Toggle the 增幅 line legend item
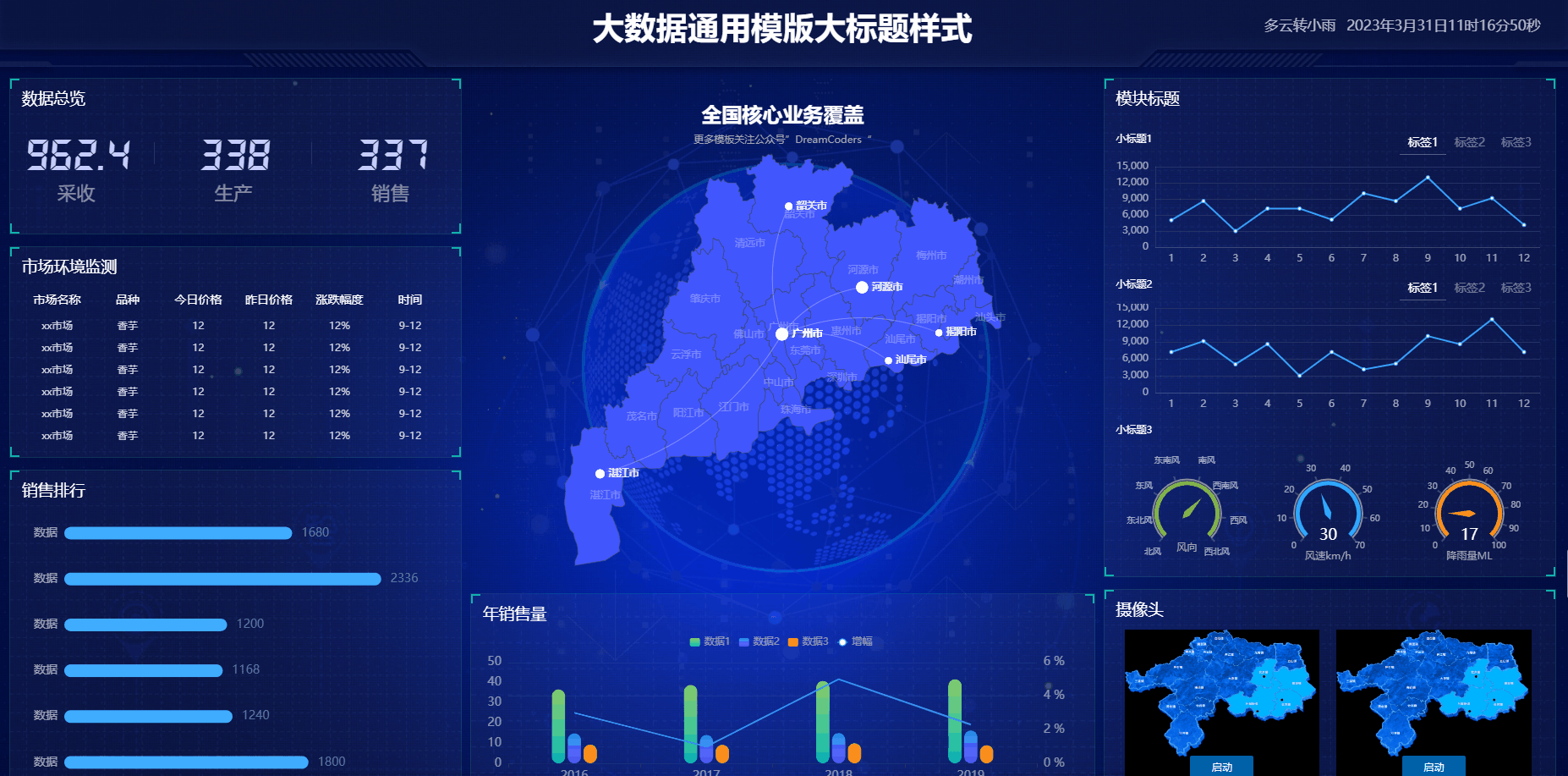The height and width of the screenshot is (776, 1568). [x=855, y=641]
